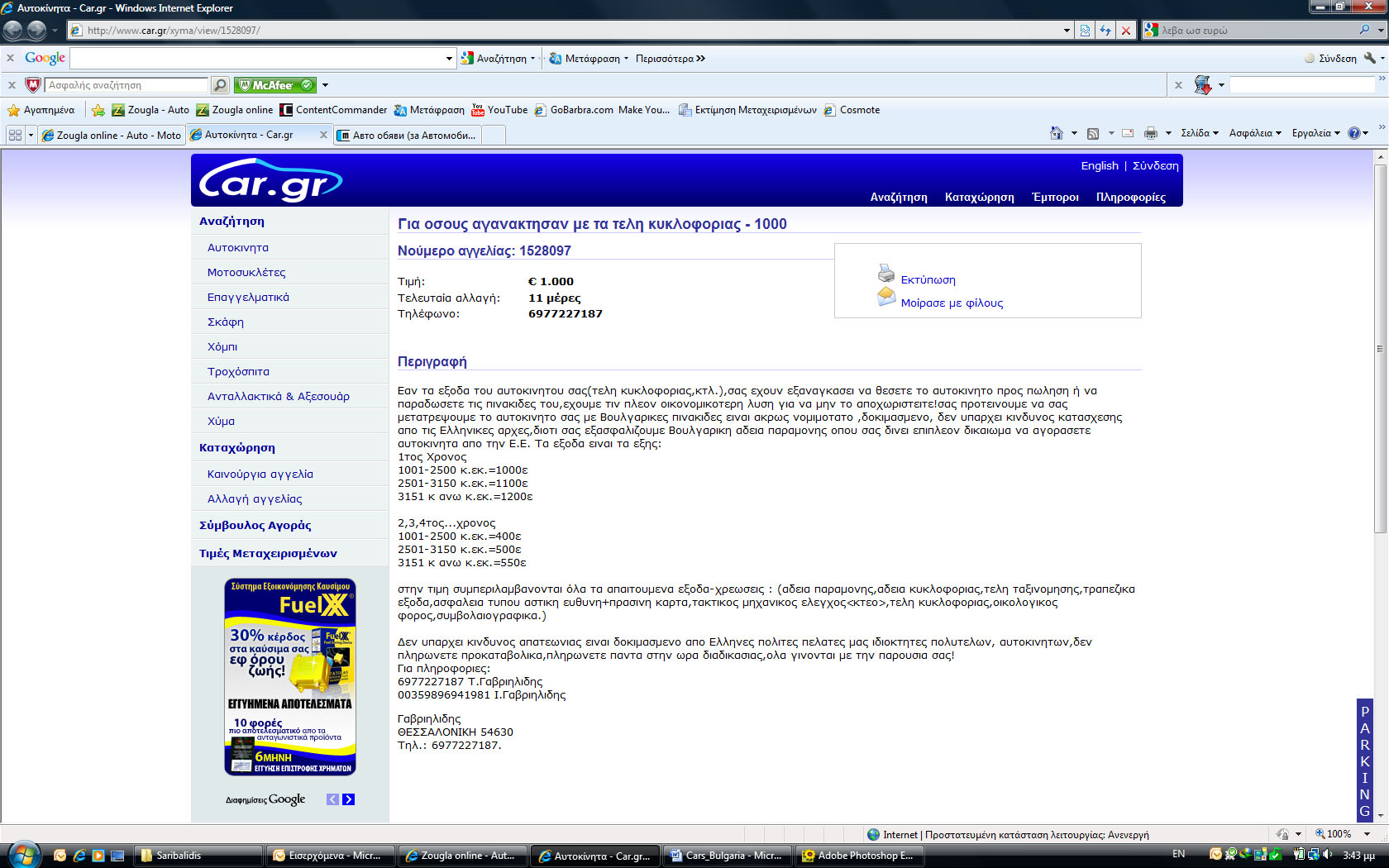Open the Εργαλεία tools dropdown
The image size is (1389, 868).
[x=1315, y=133]
